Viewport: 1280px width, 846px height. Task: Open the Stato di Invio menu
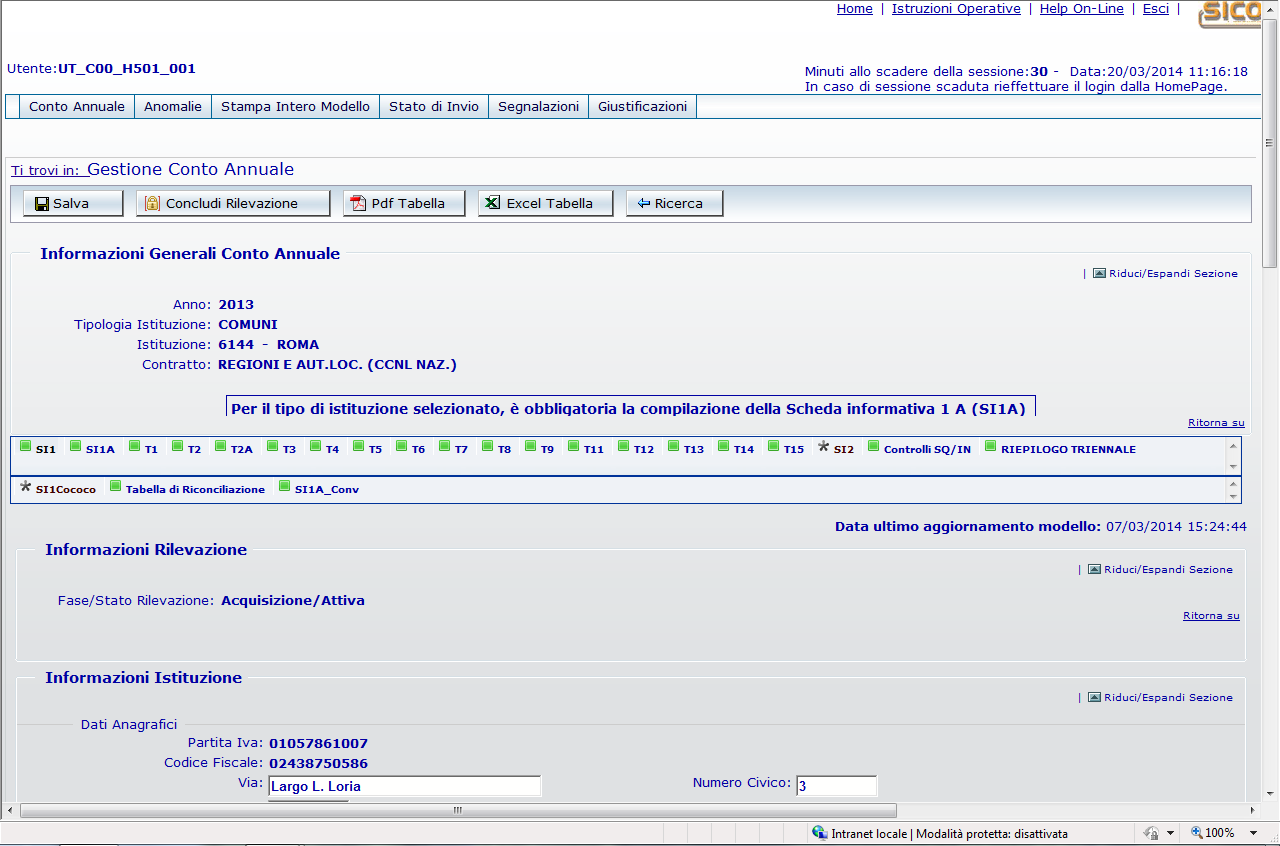[434, 106]
